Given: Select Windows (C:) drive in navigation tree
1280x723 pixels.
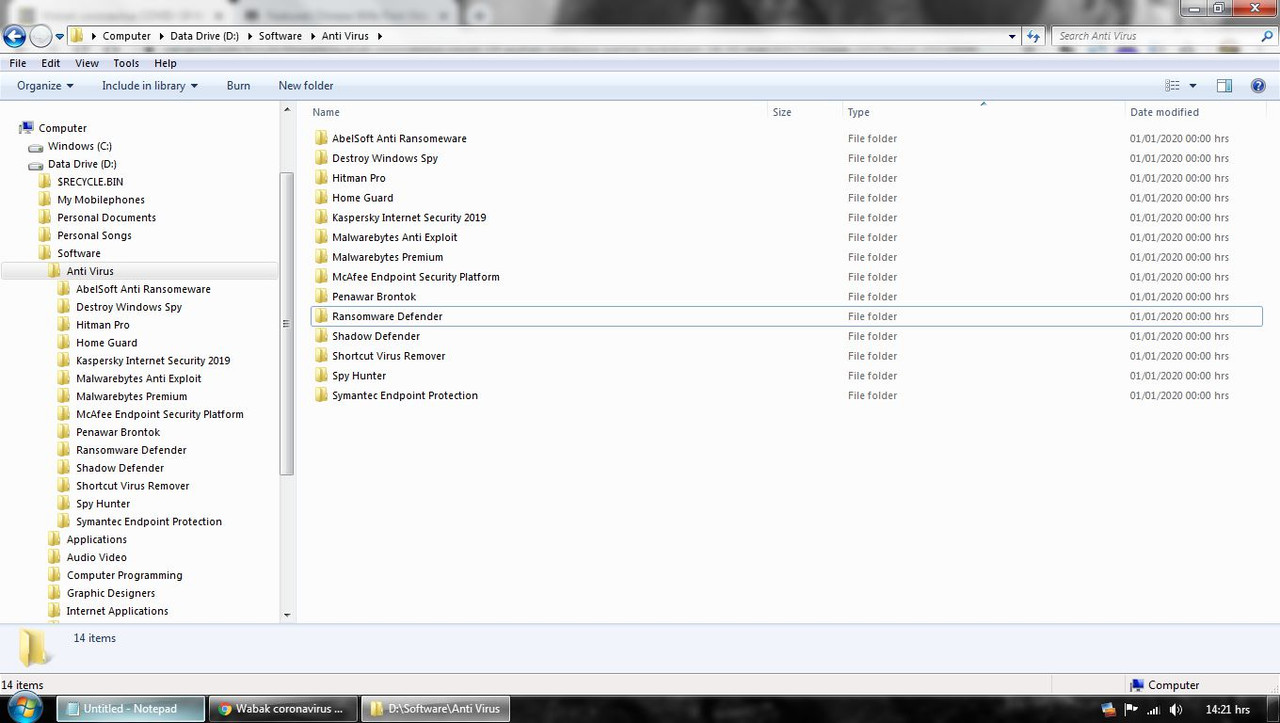Looking at the screenshot, I should pos(79,146).
